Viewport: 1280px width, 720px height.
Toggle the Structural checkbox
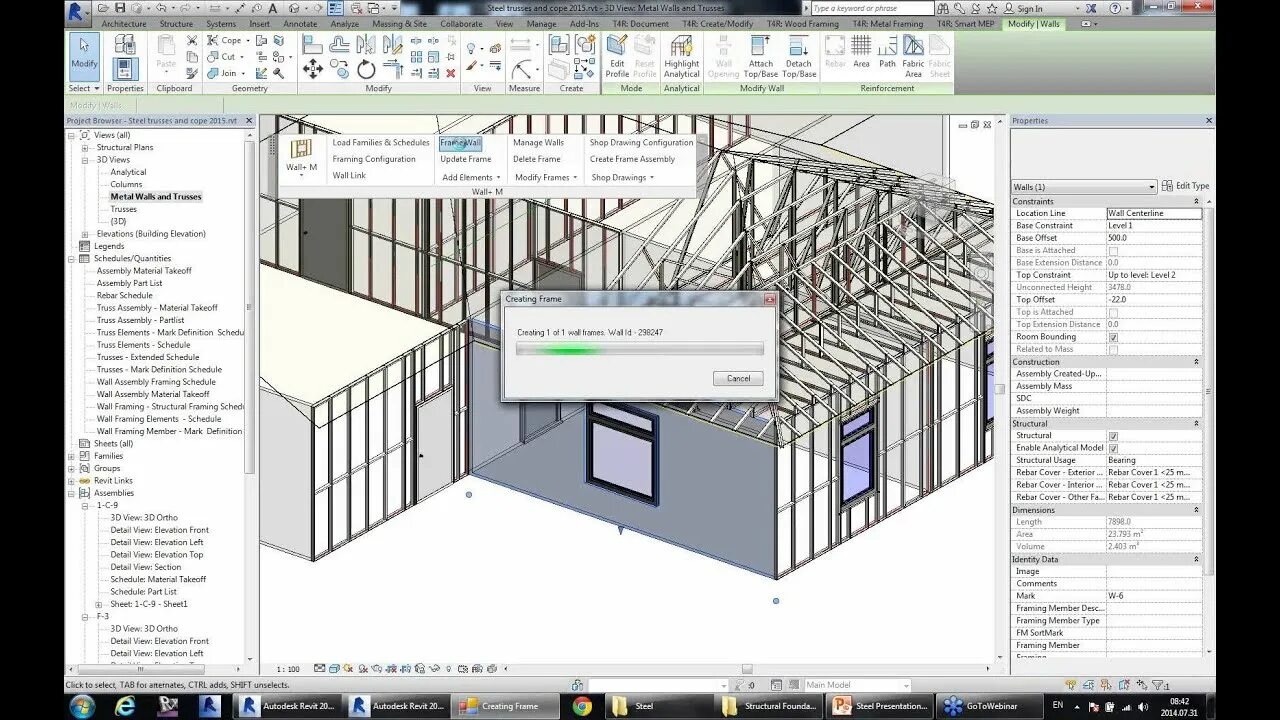pyautogui.click(x=1113, y=435)
